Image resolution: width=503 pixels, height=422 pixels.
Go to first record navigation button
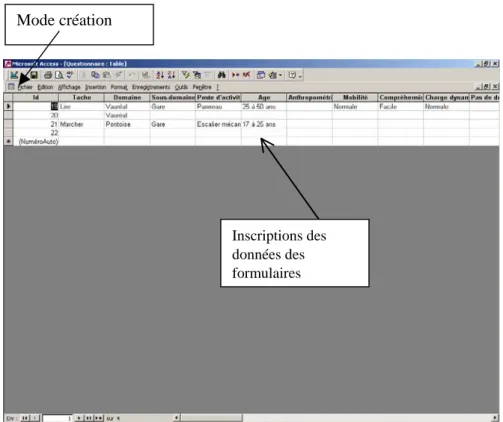click(25, 418)
